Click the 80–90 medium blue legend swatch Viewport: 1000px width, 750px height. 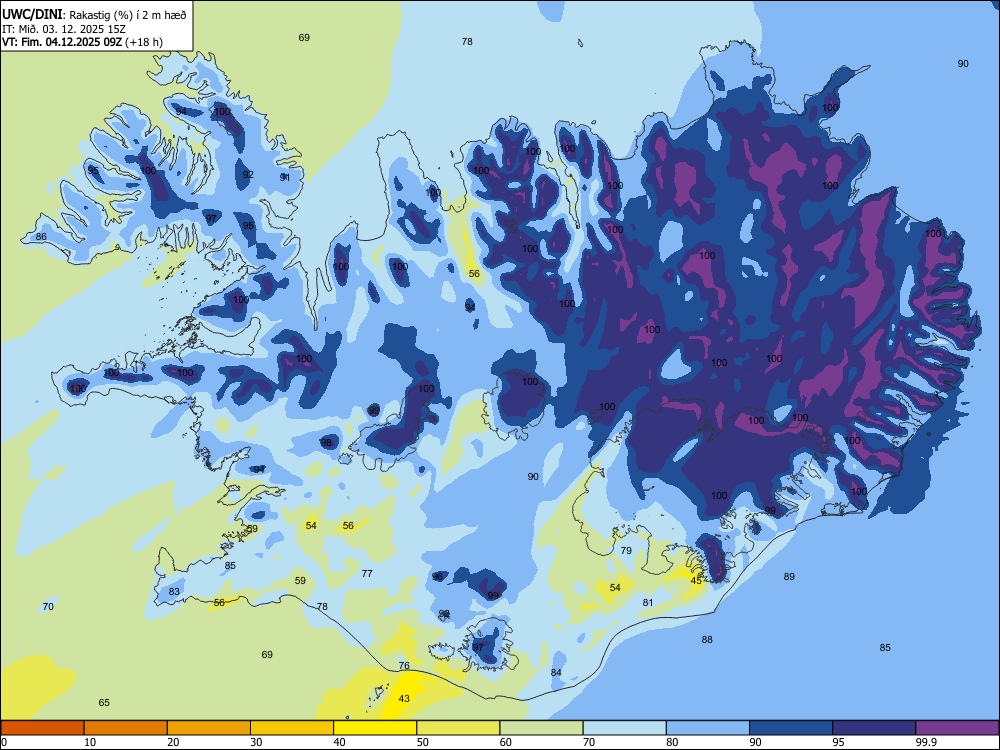(708, 728)
